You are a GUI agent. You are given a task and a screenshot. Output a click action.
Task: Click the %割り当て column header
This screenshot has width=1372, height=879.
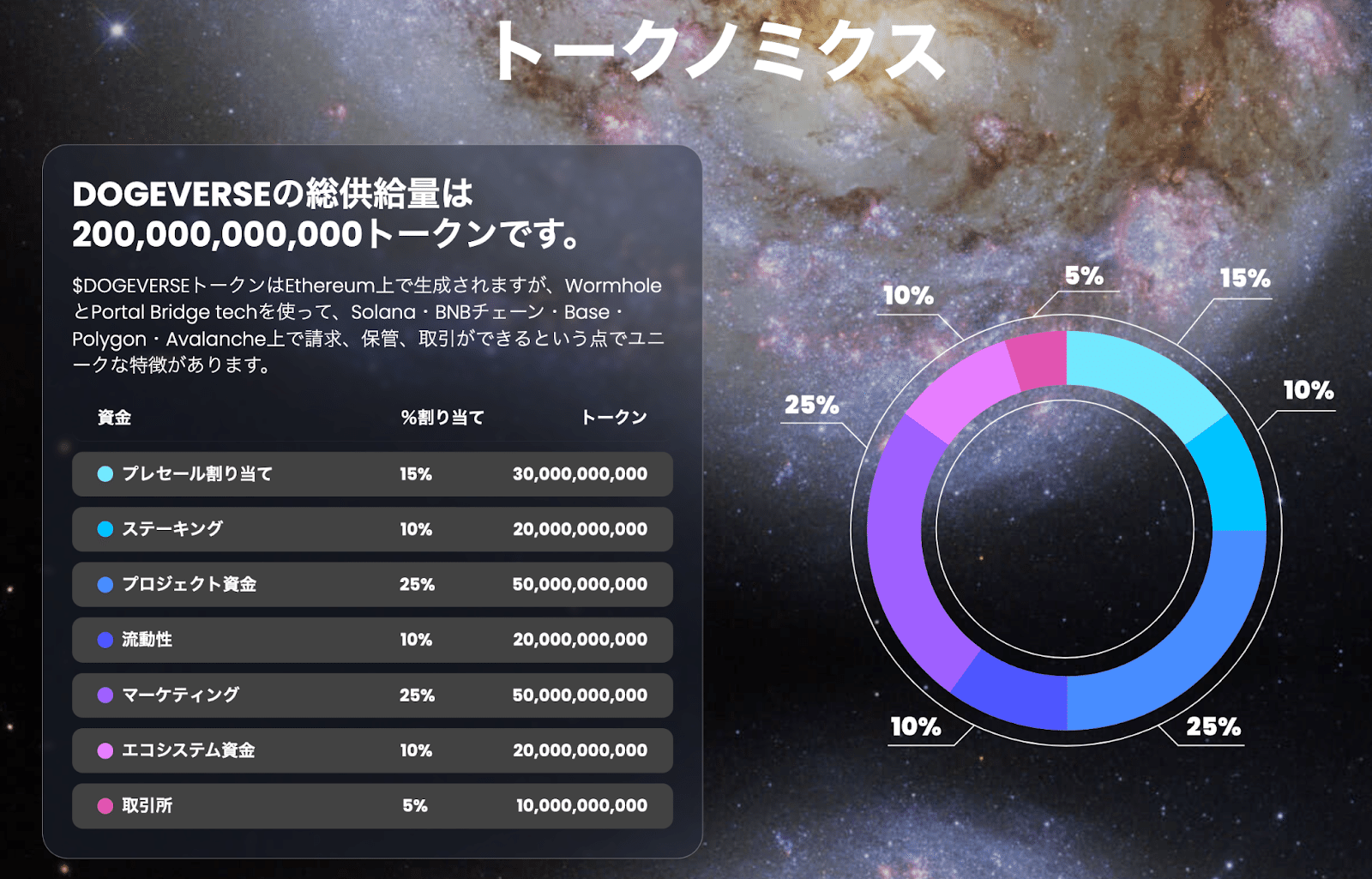[x=442, y=418]
